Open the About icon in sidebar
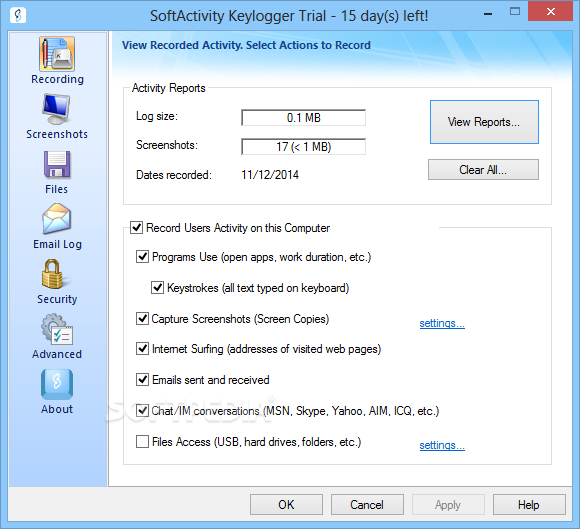Image resolution: width=580 pixels, height=529 pixels. click(x=57, y=384)
